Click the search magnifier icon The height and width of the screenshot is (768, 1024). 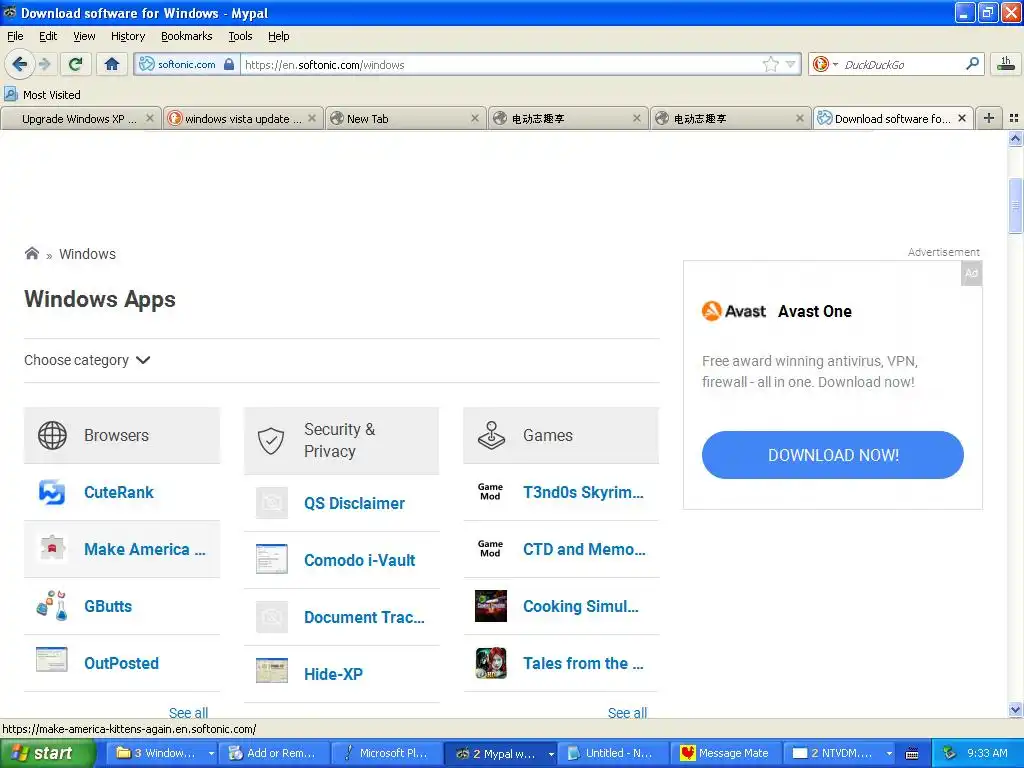(x=972, y=64)
